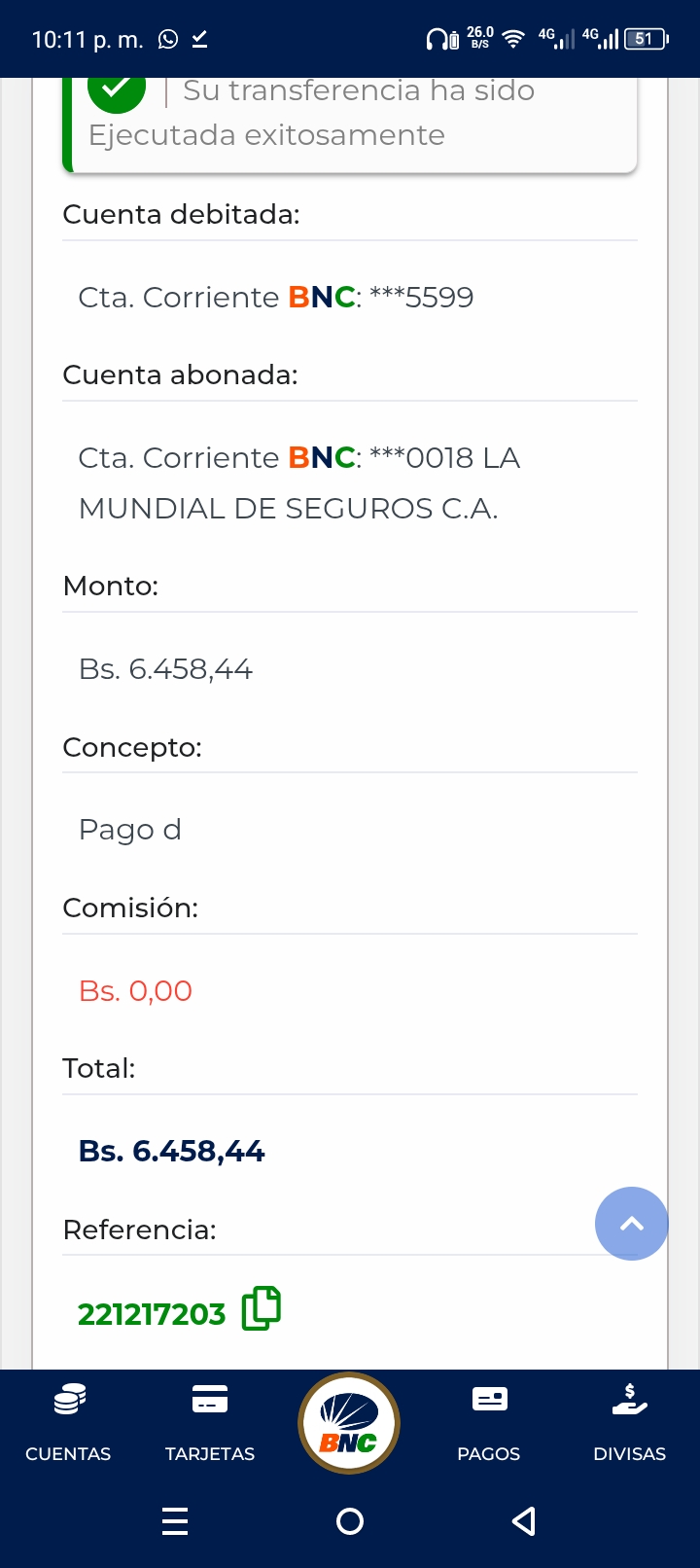Viewport: 700px width, 1568px height.
Task: Tap the Wi-Fi icon in status bar
Action: point(514,39)
